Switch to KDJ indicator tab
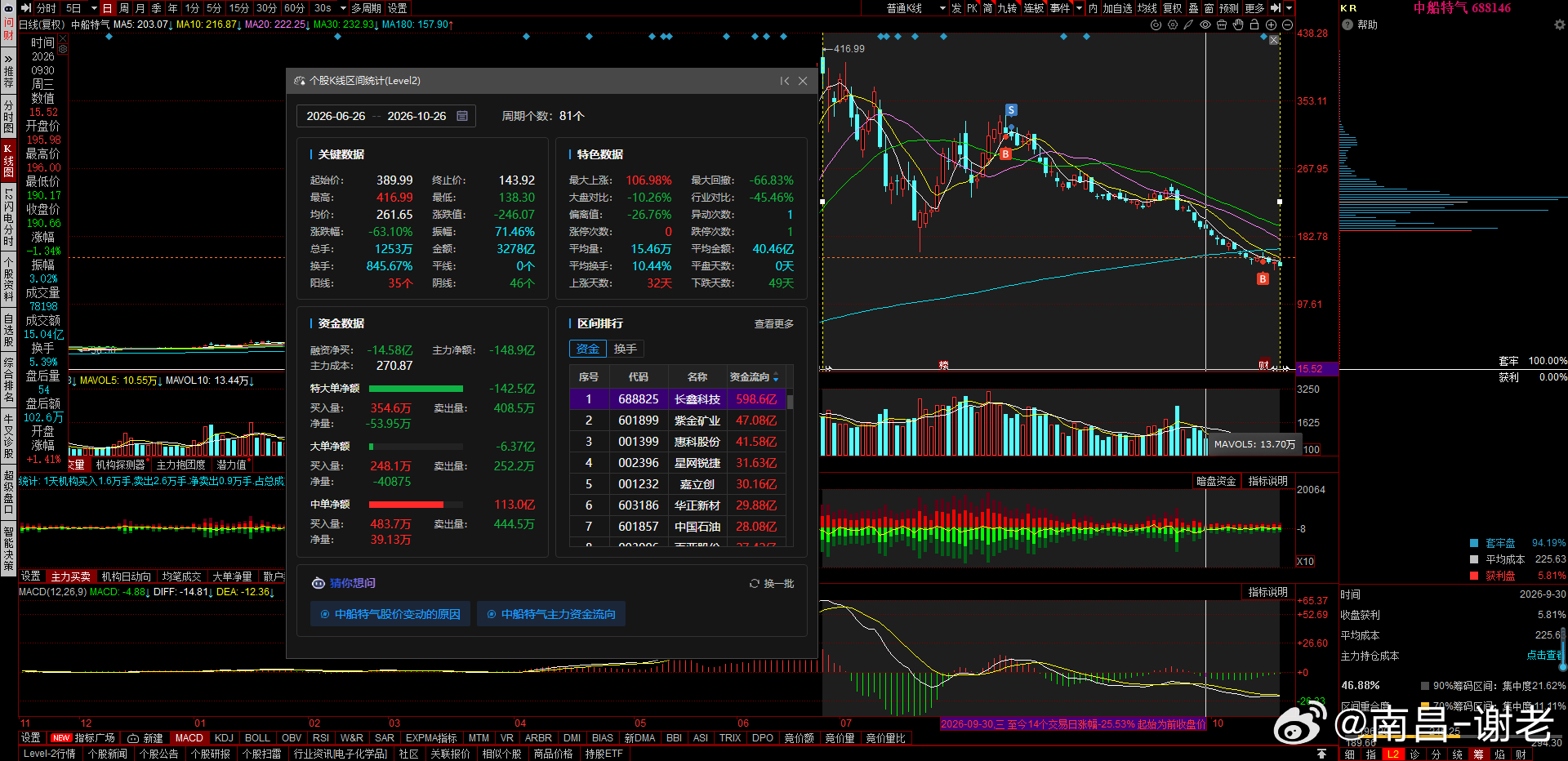This screenshot has height=761, width=1568. [x=224, y=738]
